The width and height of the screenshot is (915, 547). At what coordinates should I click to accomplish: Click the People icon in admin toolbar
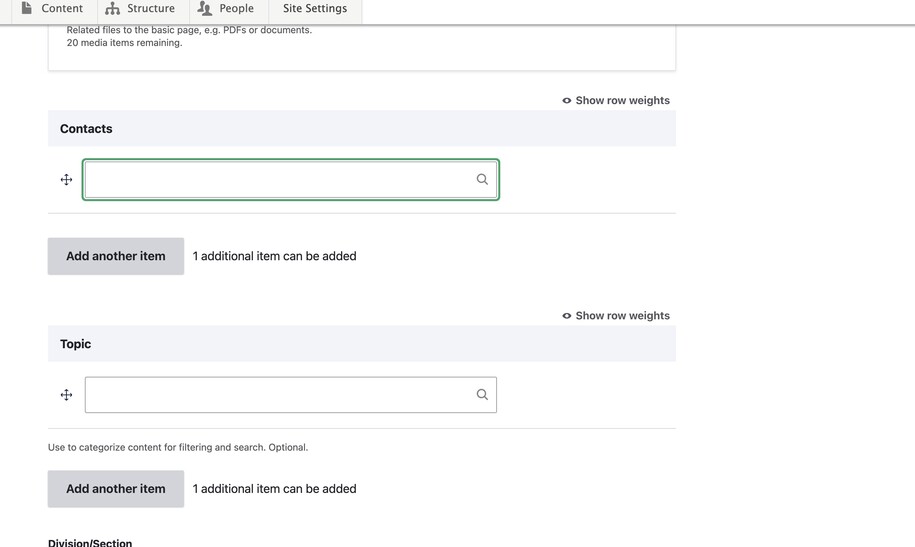(x=205, y=8)
